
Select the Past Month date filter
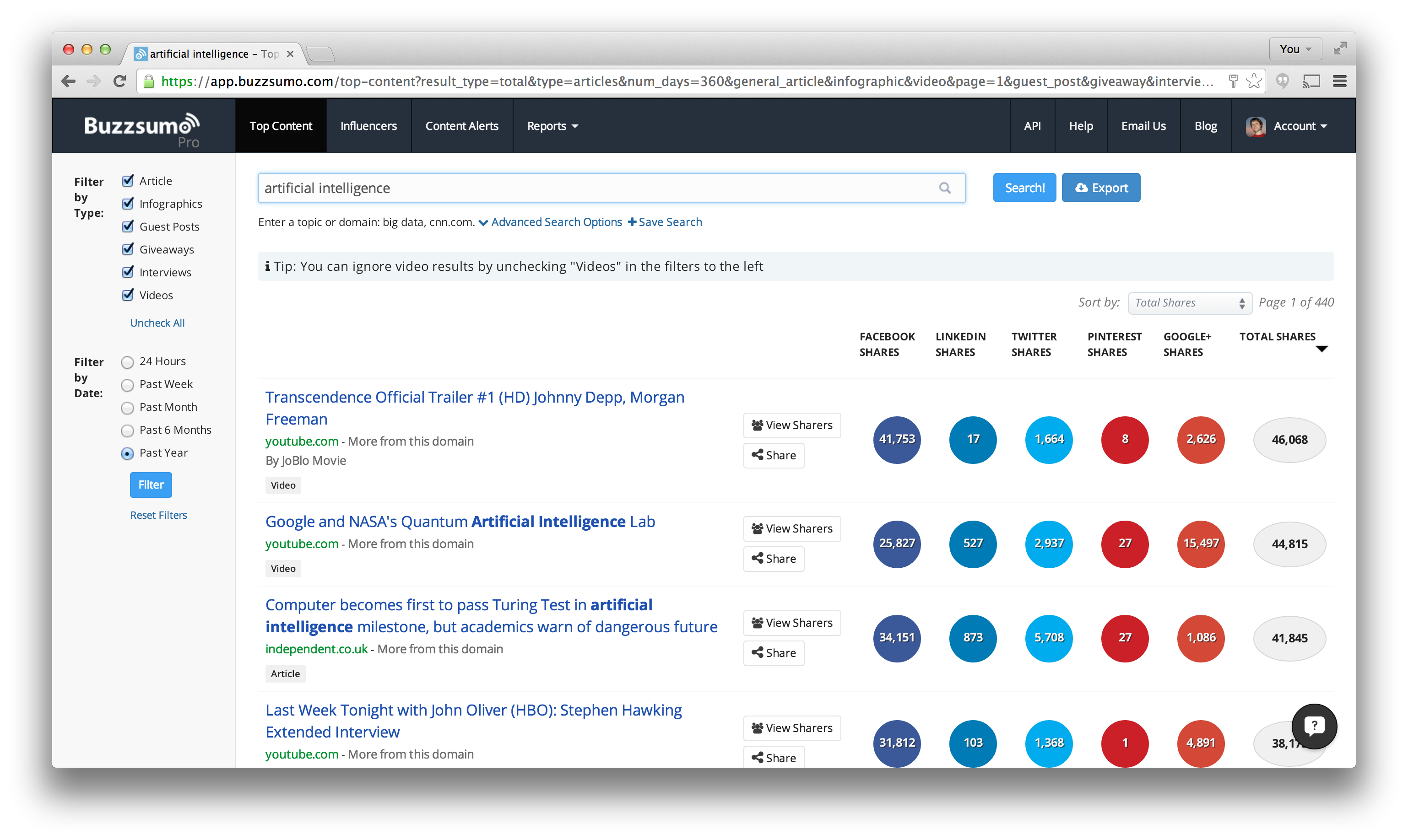coord(127,407)
